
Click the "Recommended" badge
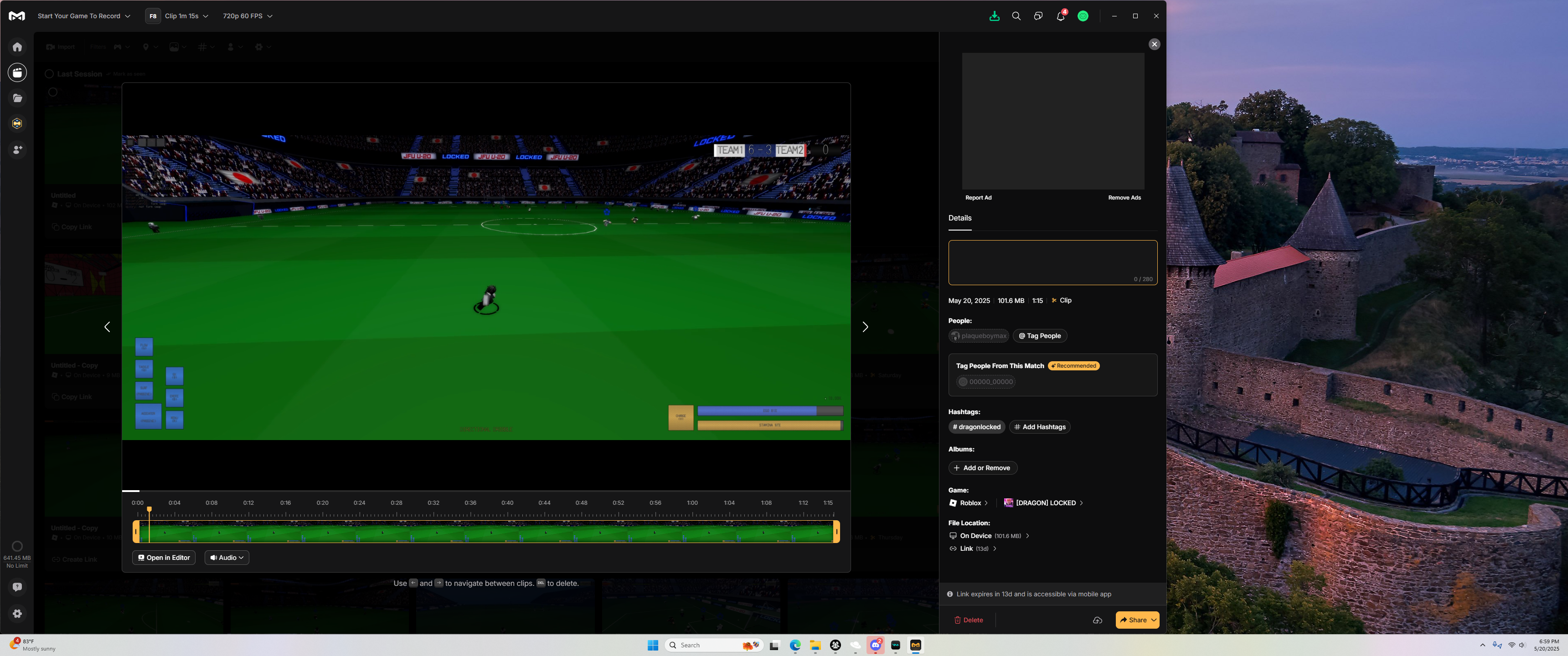1073,366
